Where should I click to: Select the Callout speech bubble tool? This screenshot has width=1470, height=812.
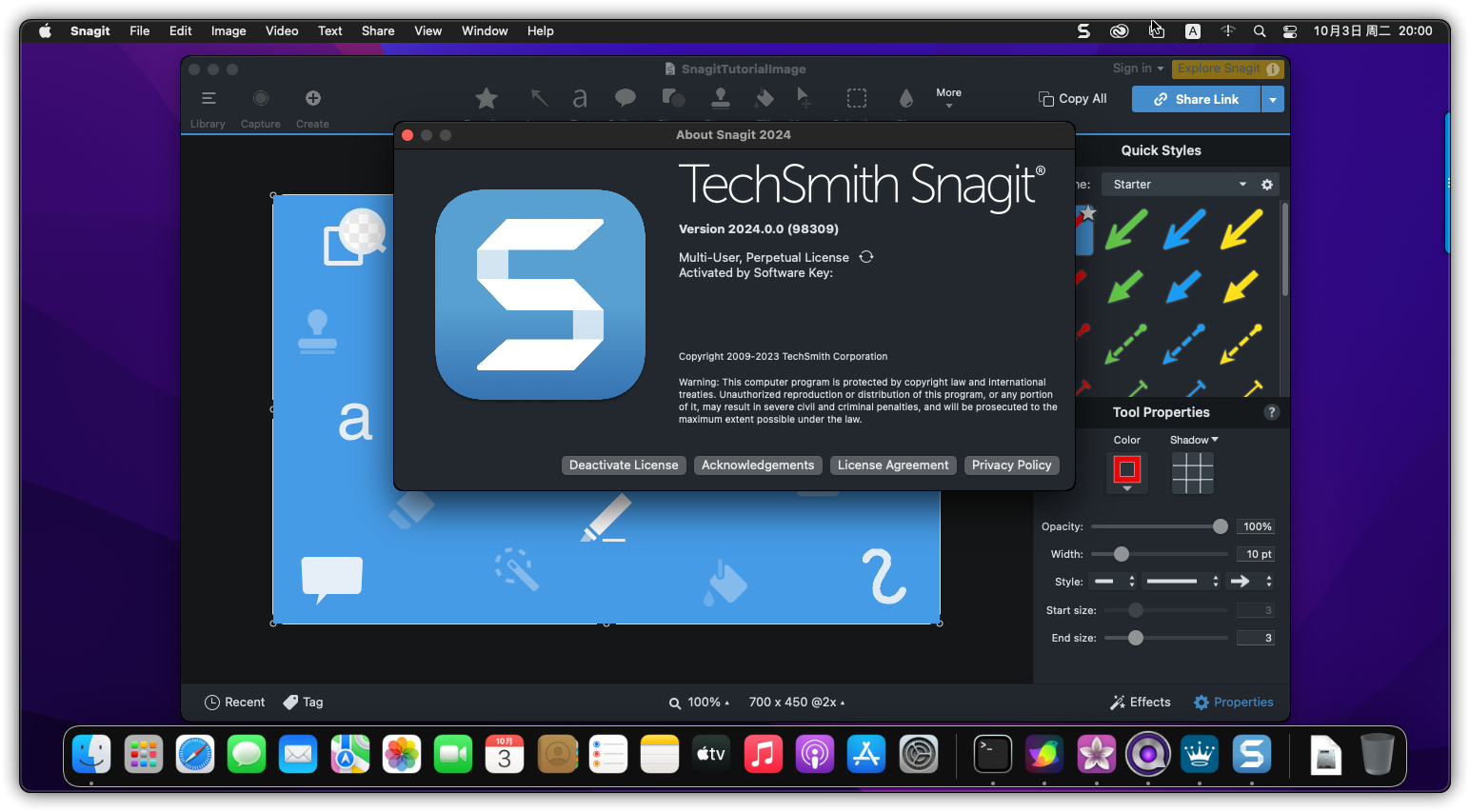coord(626,98)
